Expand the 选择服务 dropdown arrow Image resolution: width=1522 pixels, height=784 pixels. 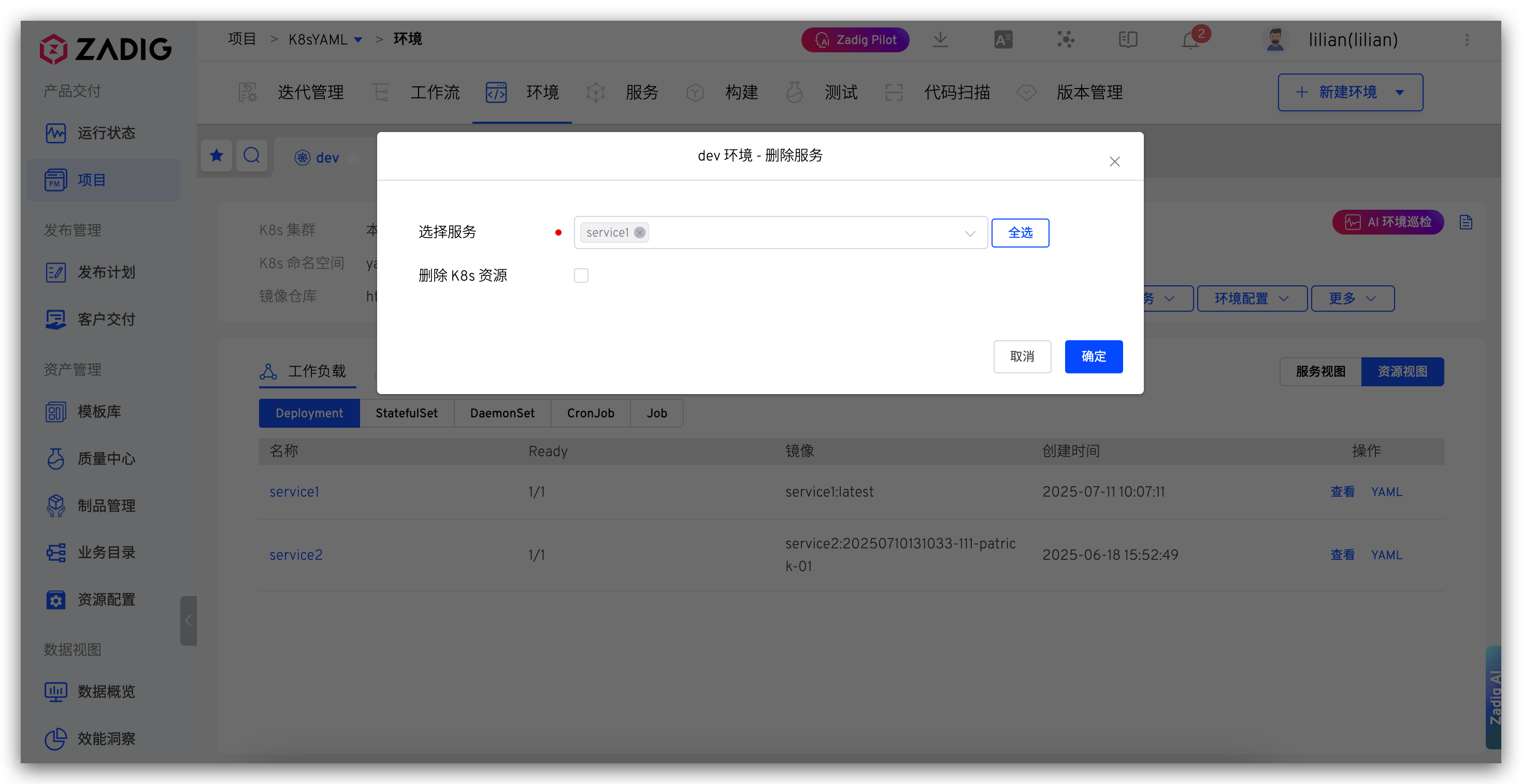(x=970, y=234)
